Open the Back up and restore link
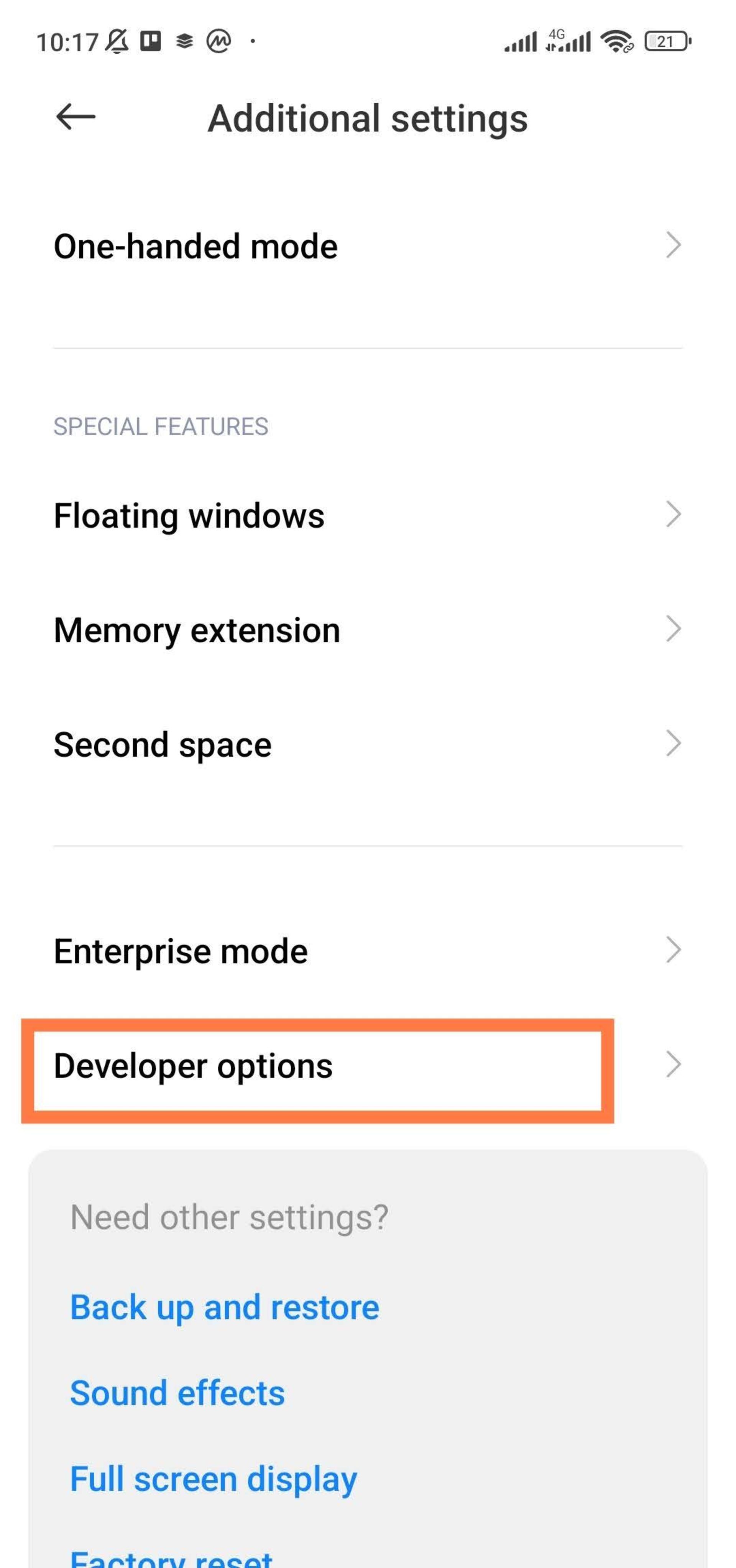 point(225,1308)
